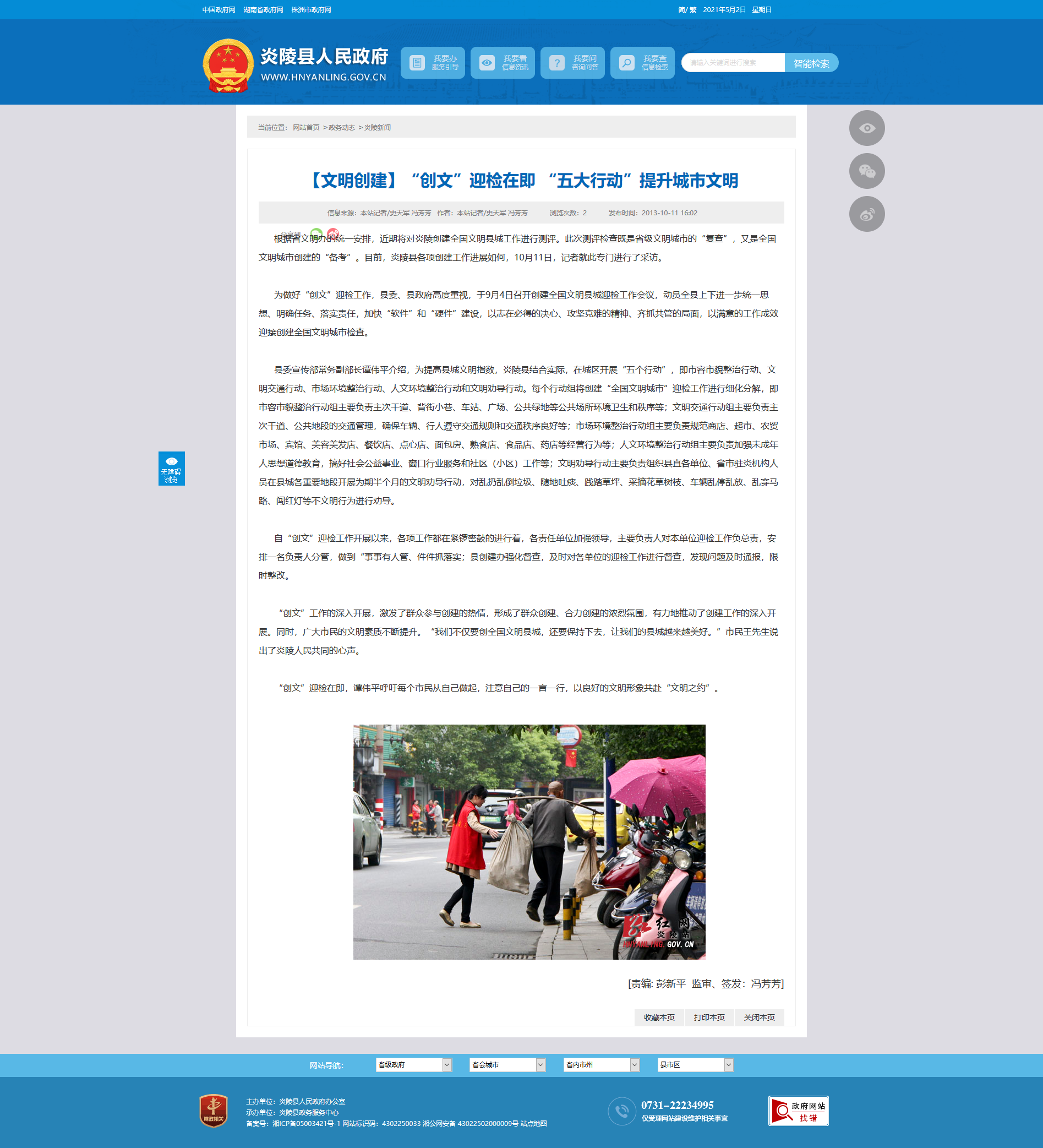Toggle the gray eye circle on right sidebar
This screenshot has height=1148, width=1043.
click(866, 128)
